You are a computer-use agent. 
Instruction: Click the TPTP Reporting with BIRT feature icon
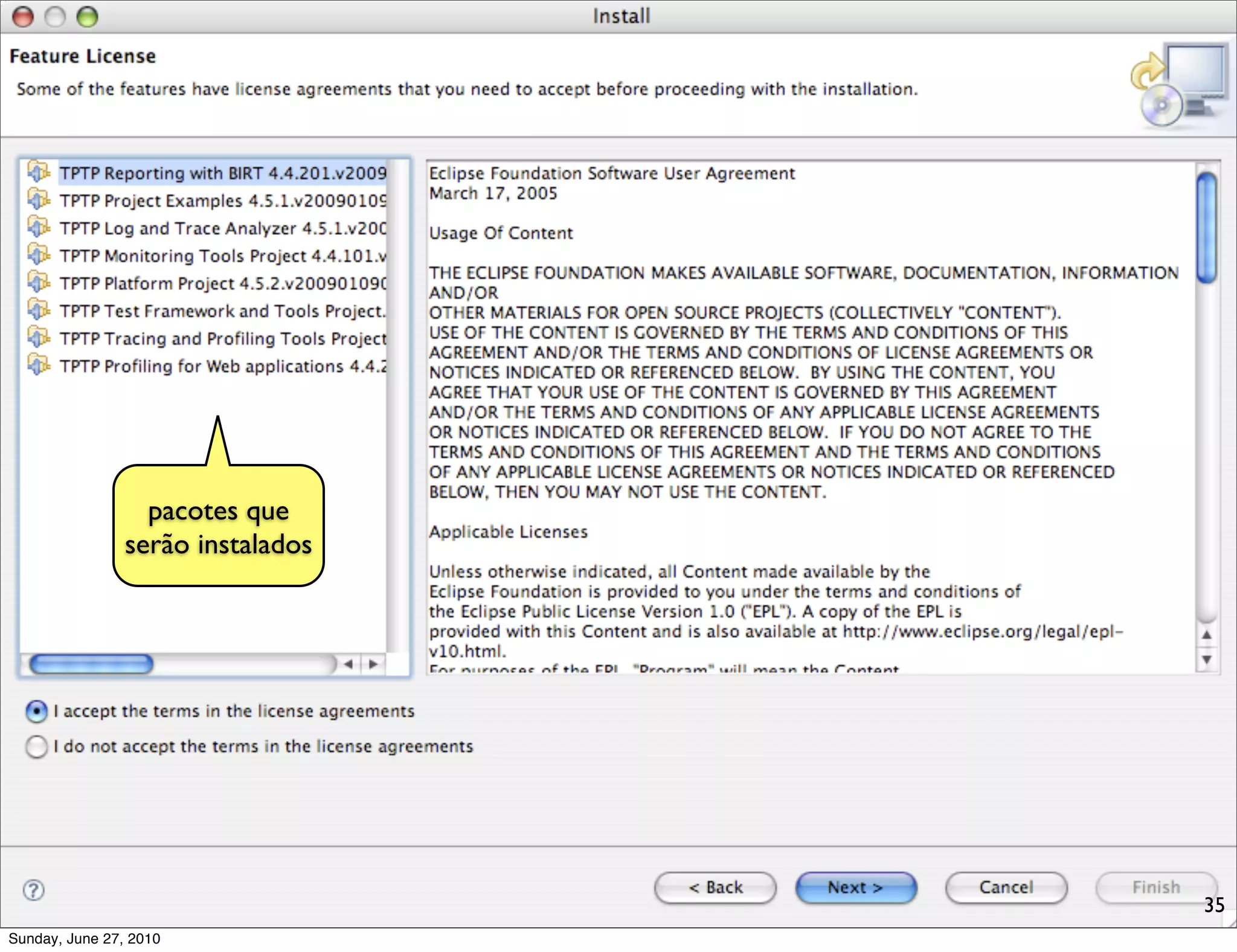(39, 172)
